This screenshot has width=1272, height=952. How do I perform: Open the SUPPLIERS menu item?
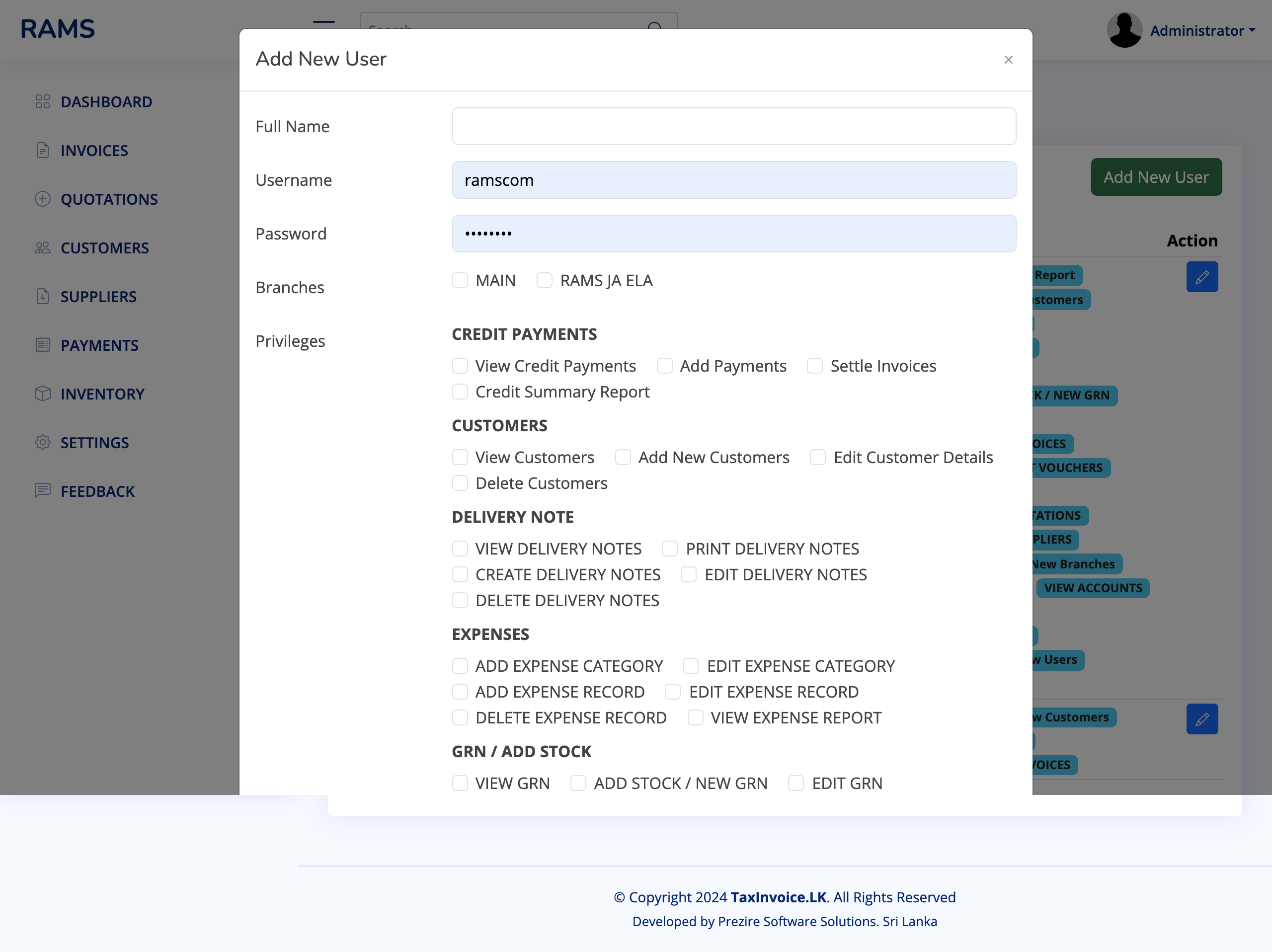pyautogui.click(x=98, y=297)
